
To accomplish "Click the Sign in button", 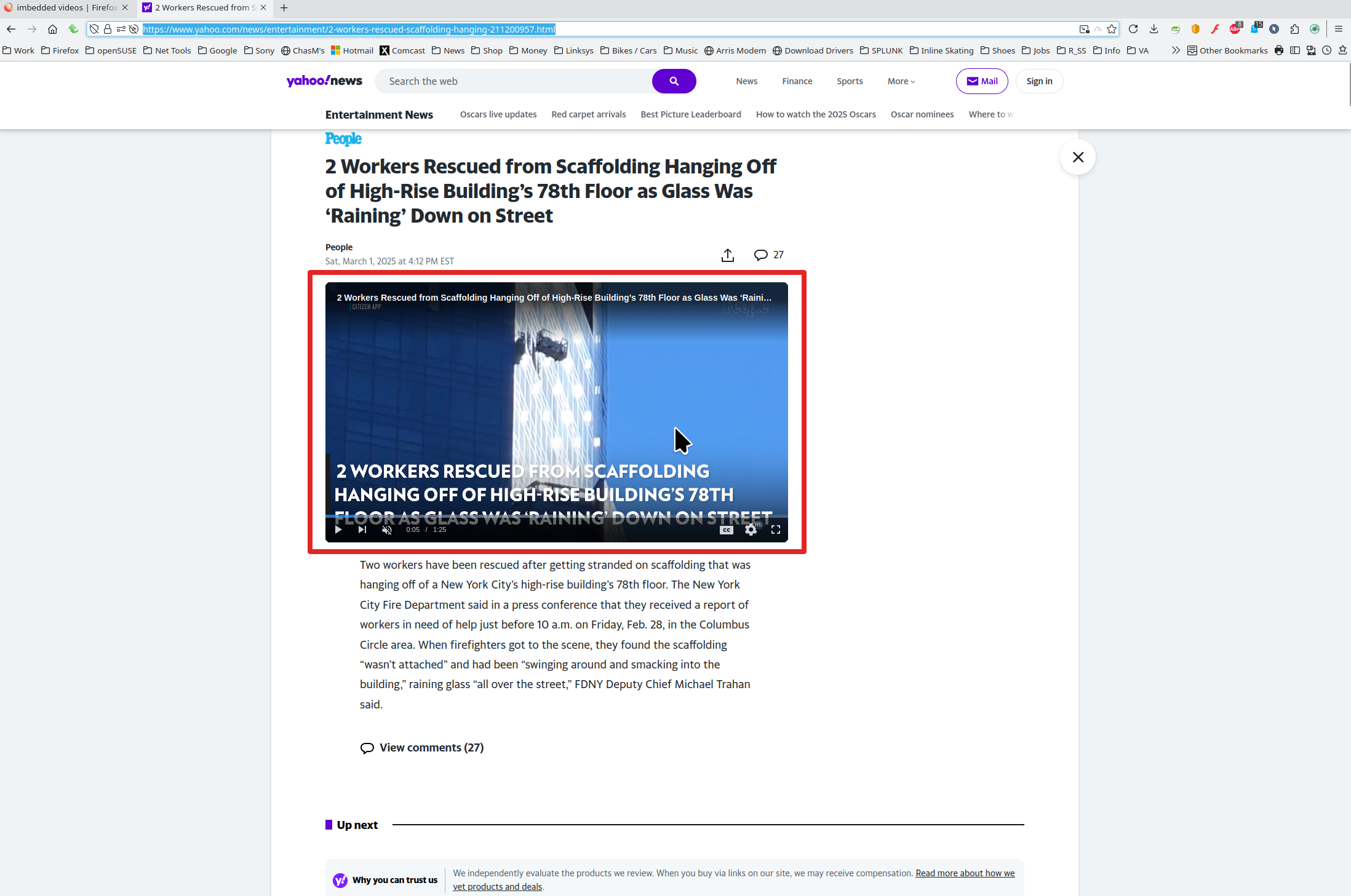I will tap(1039, 81).
